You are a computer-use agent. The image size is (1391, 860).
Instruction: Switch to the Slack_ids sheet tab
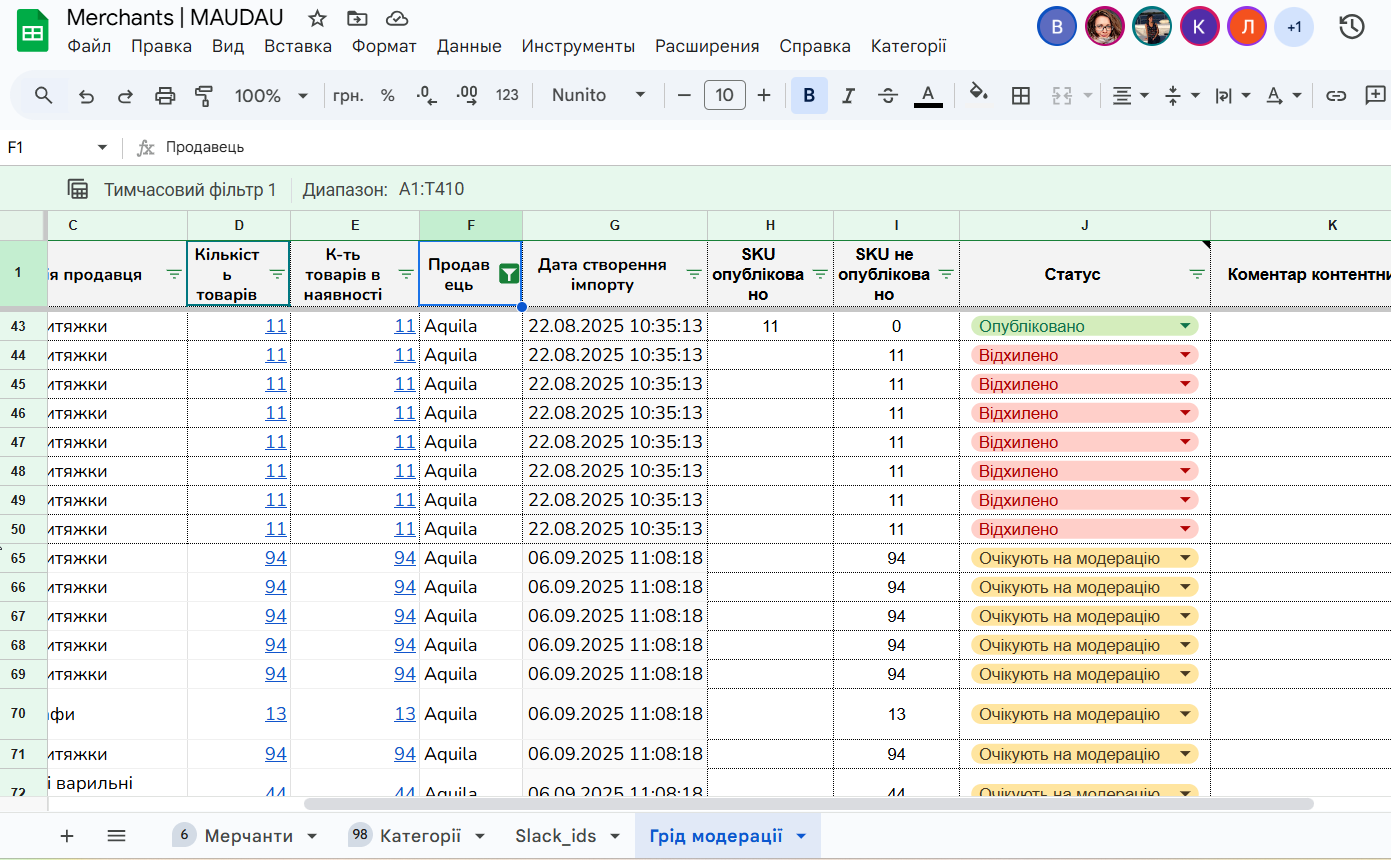pos(568,836)
